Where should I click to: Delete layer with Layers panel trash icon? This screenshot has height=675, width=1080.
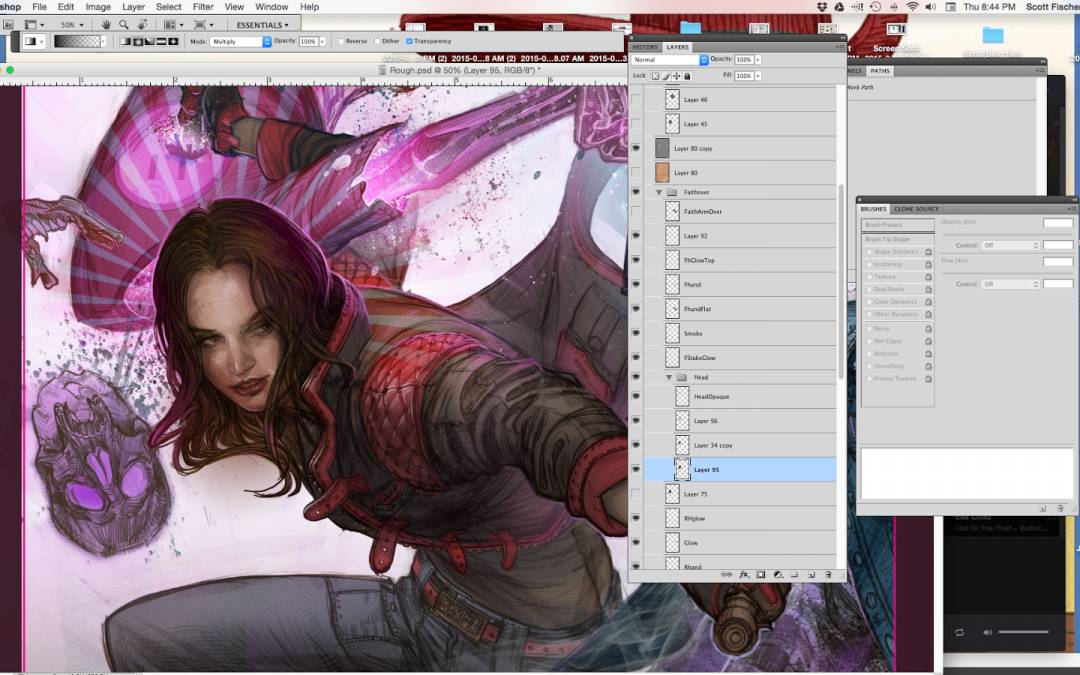click(828, 574)
